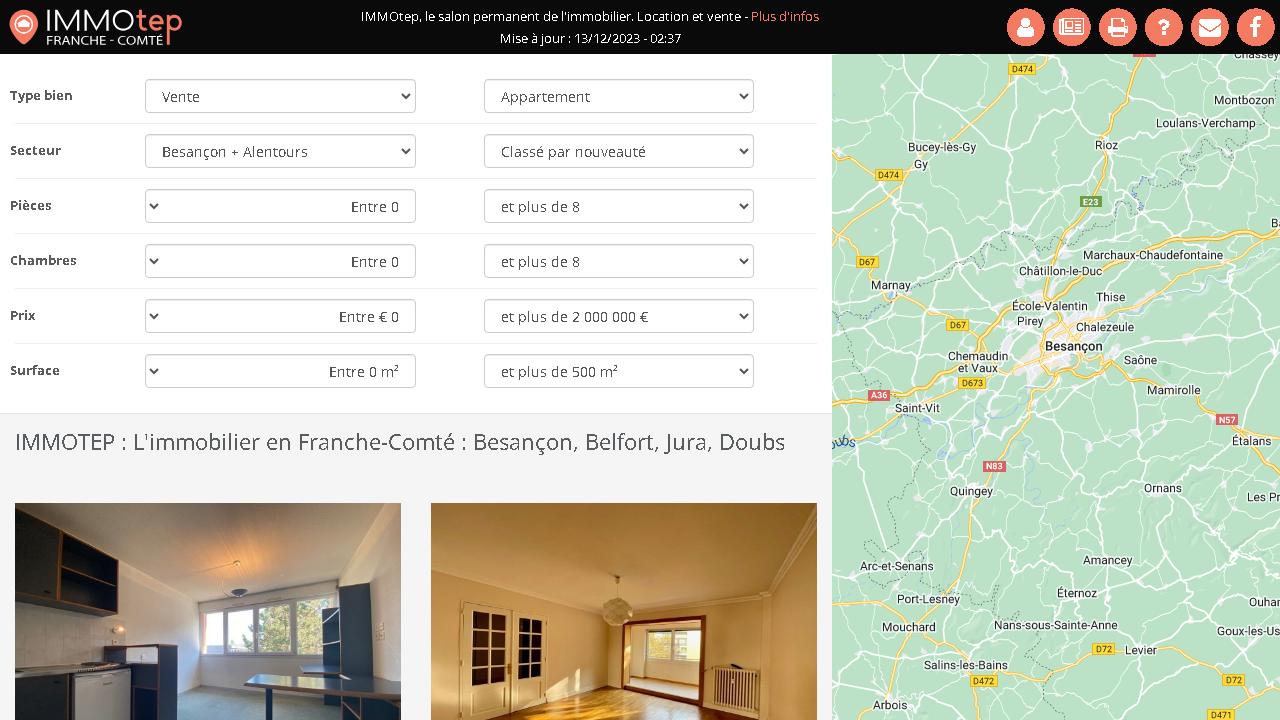This screenshot has width=1280, height=720.
Task: Open the listing photo with parquet floor
Action: pos(624,611)
